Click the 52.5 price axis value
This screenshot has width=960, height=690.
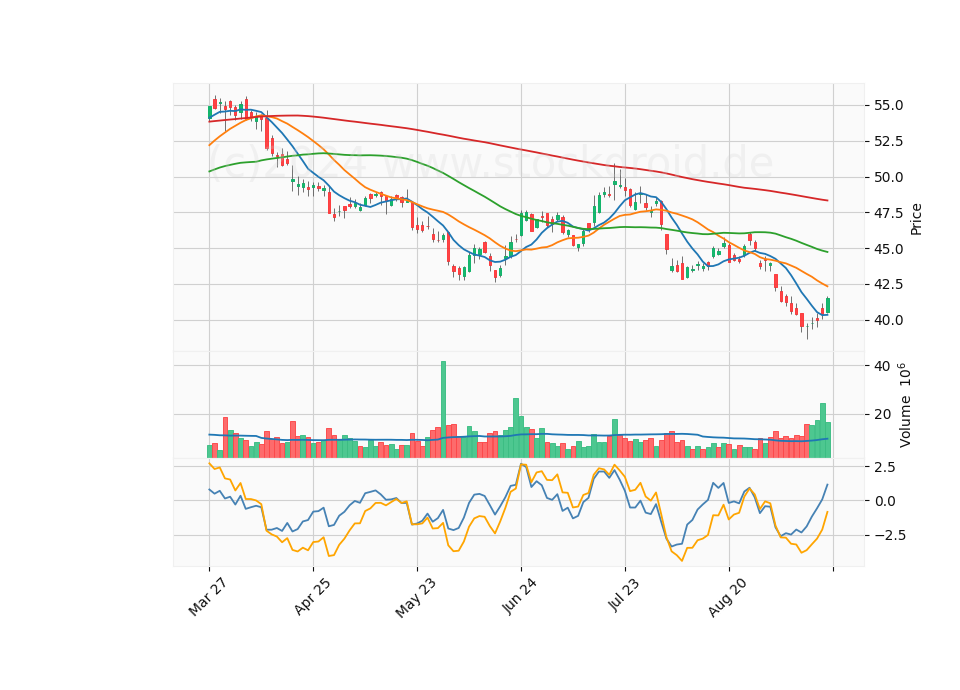pyautogui.click(x=887, y=141)
